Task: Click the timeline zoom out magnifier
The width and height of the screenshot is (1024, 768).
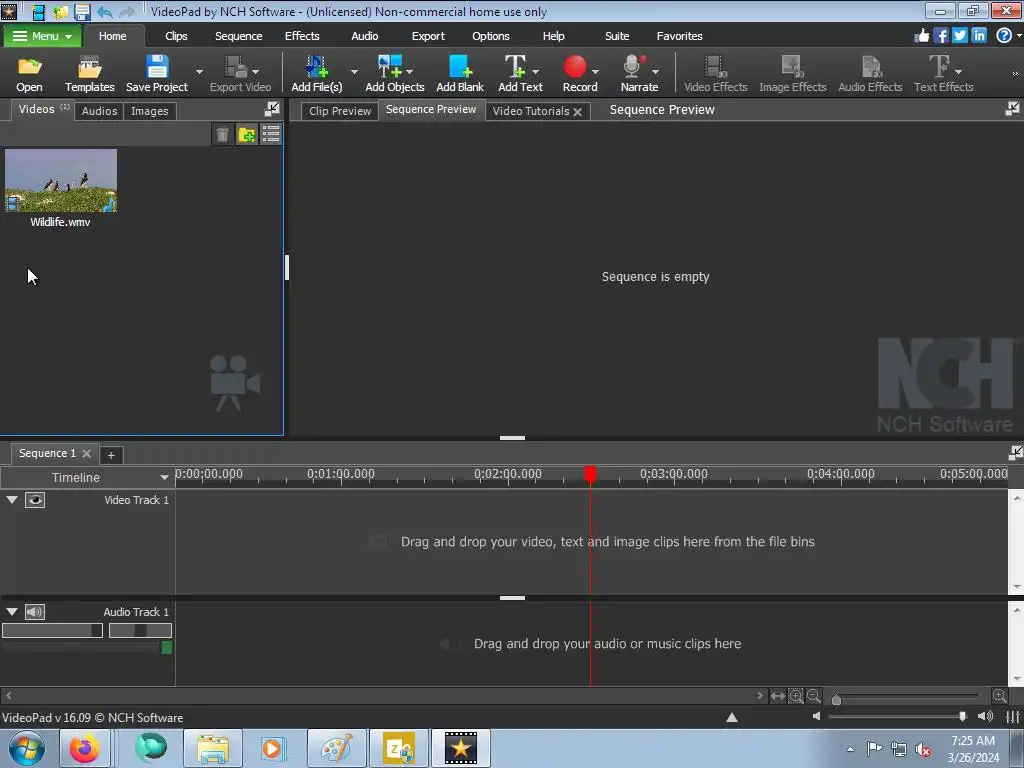Action: [814, 696]
